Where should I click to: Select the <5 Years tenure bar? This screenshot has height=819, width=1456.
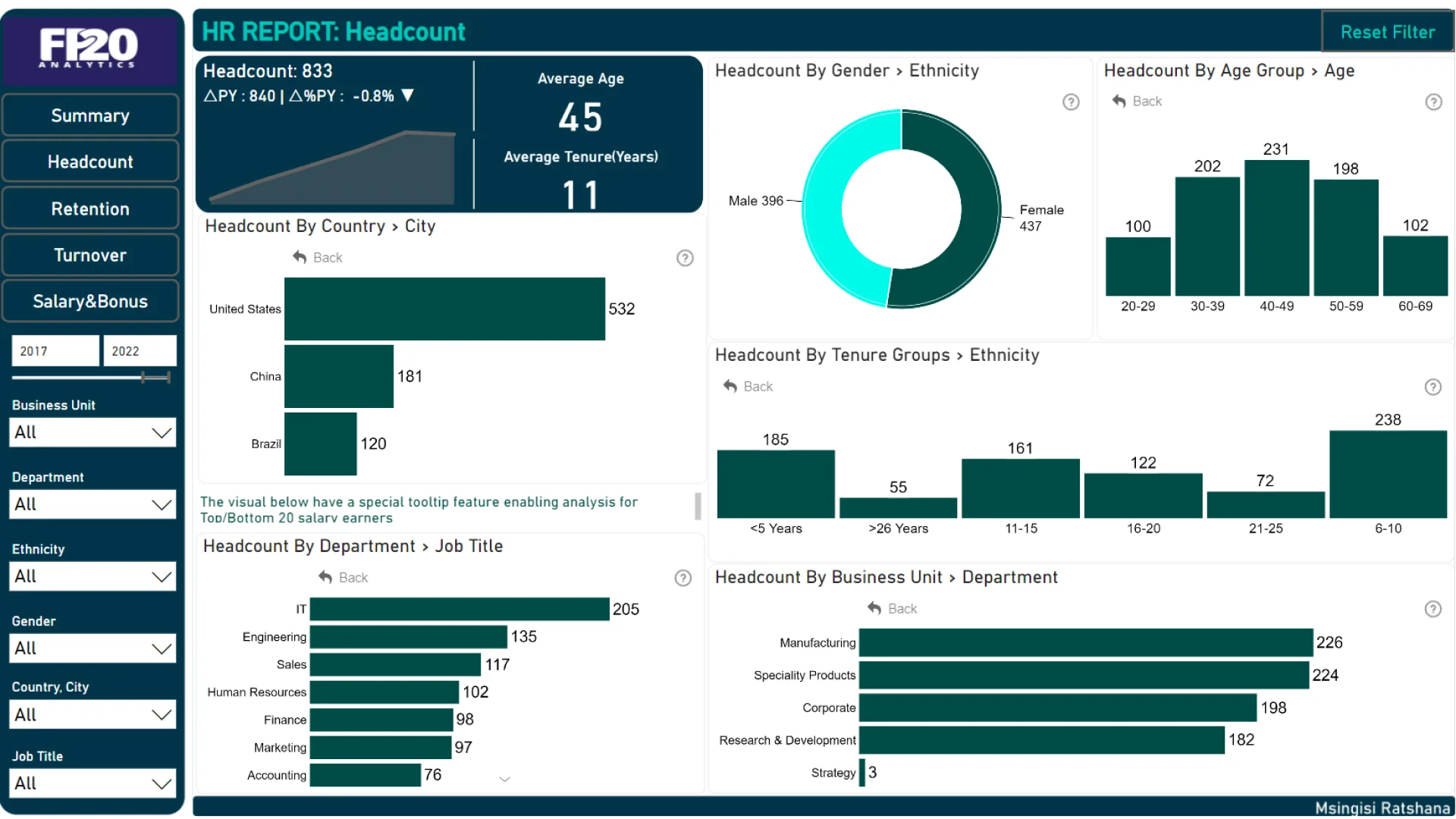[776, 484]
